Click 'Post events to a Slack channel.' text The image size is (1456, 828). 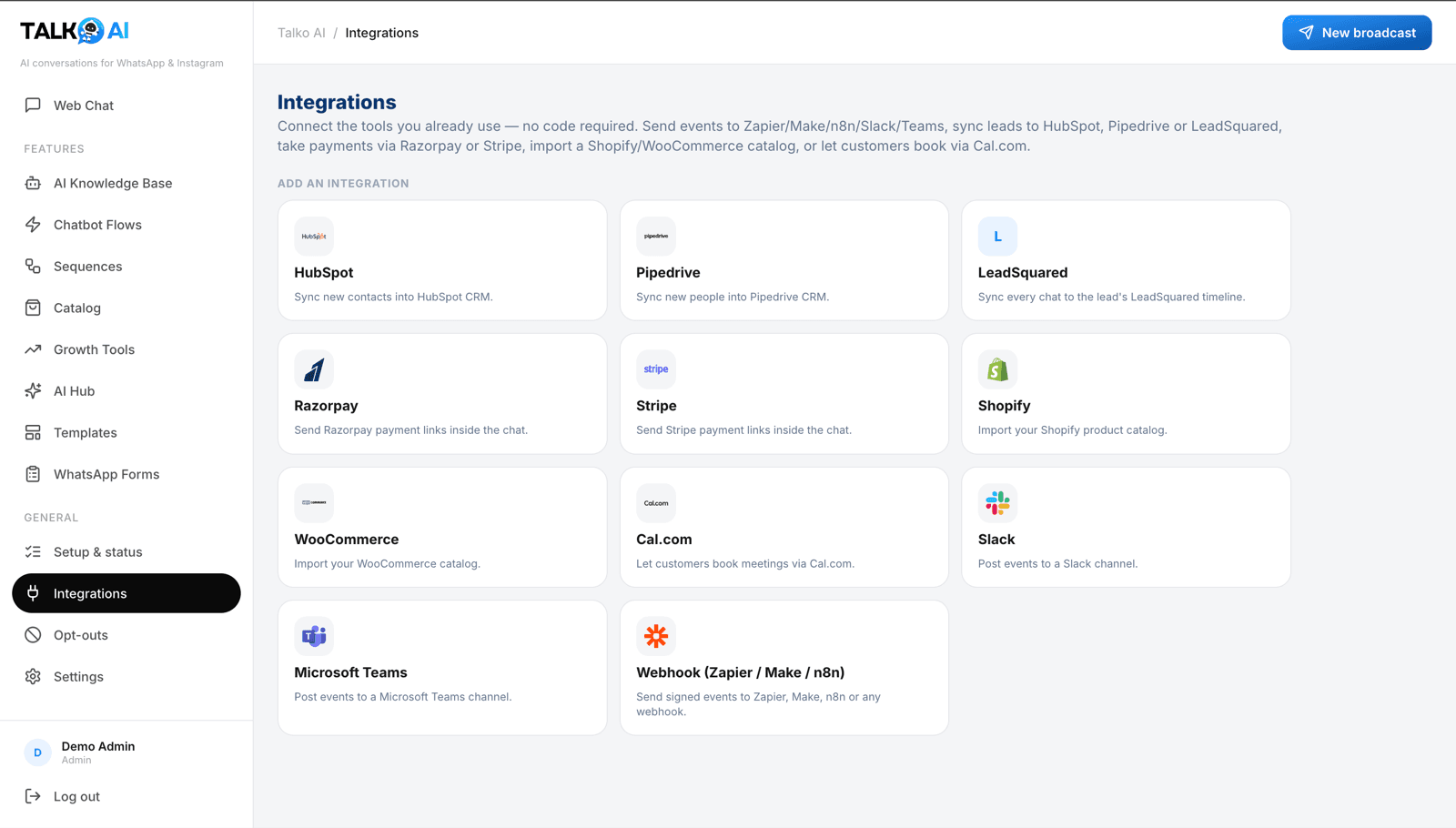tap(1057, 563)
